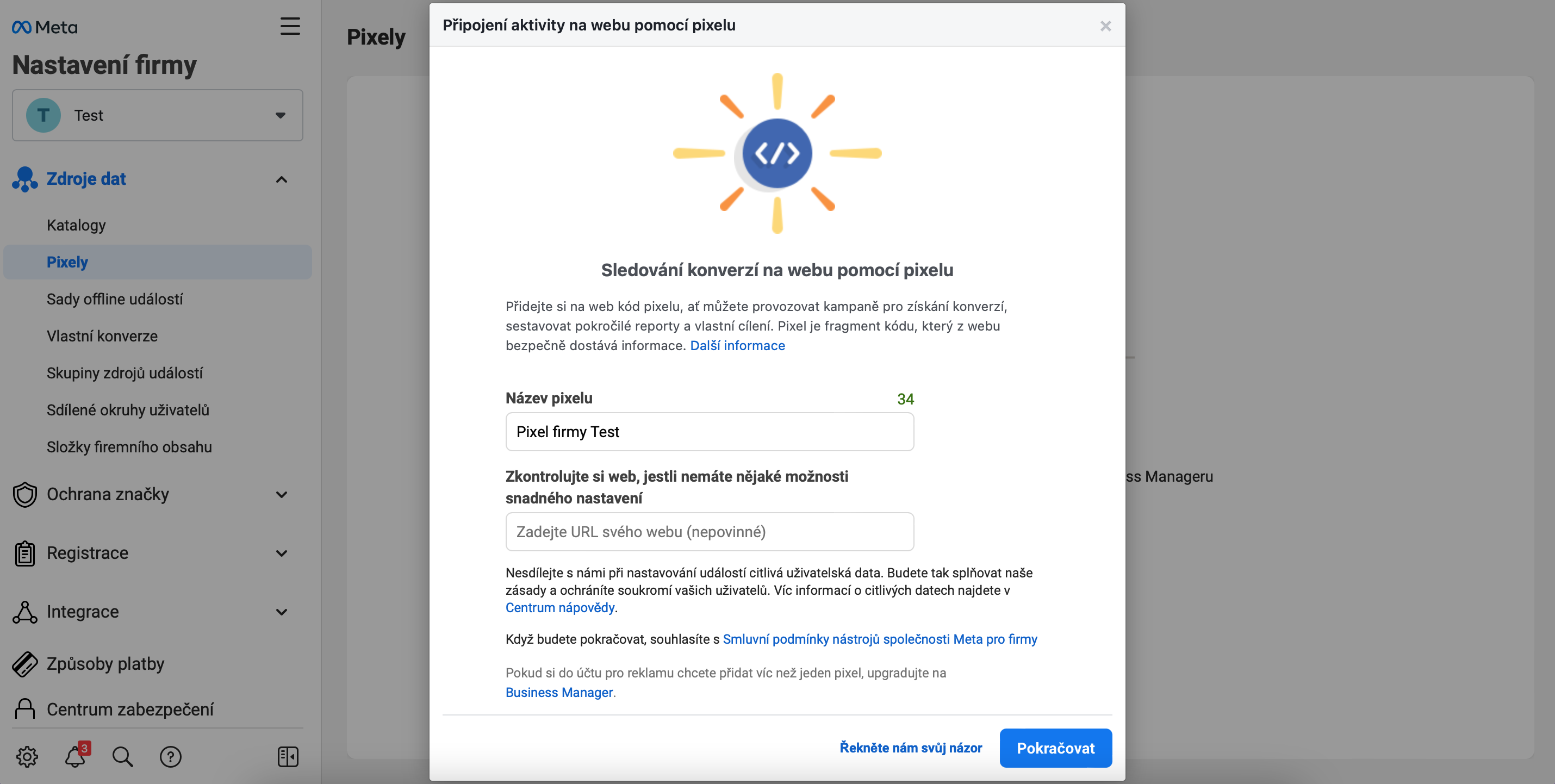Viewport: 1555px width, 784px height.
Task: Open notifications bell with 3 alerts
Action: coord(76,756)
